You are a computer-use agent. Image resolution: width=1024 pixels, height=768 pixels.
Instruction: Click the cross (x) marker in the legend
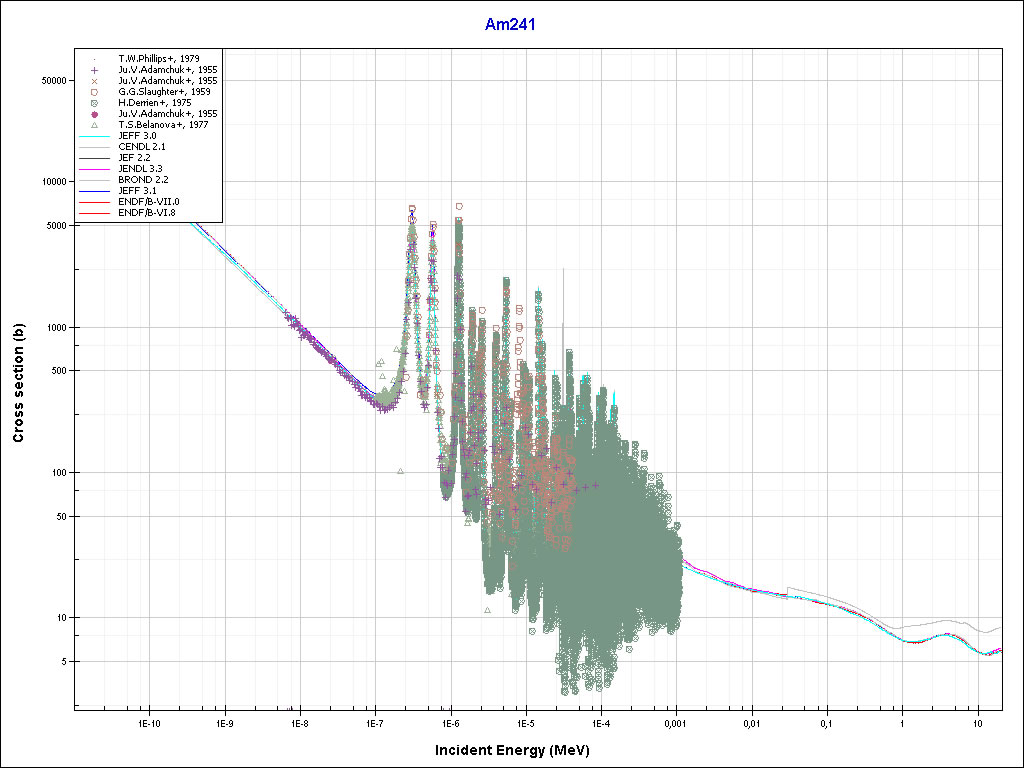click(94, 81)
